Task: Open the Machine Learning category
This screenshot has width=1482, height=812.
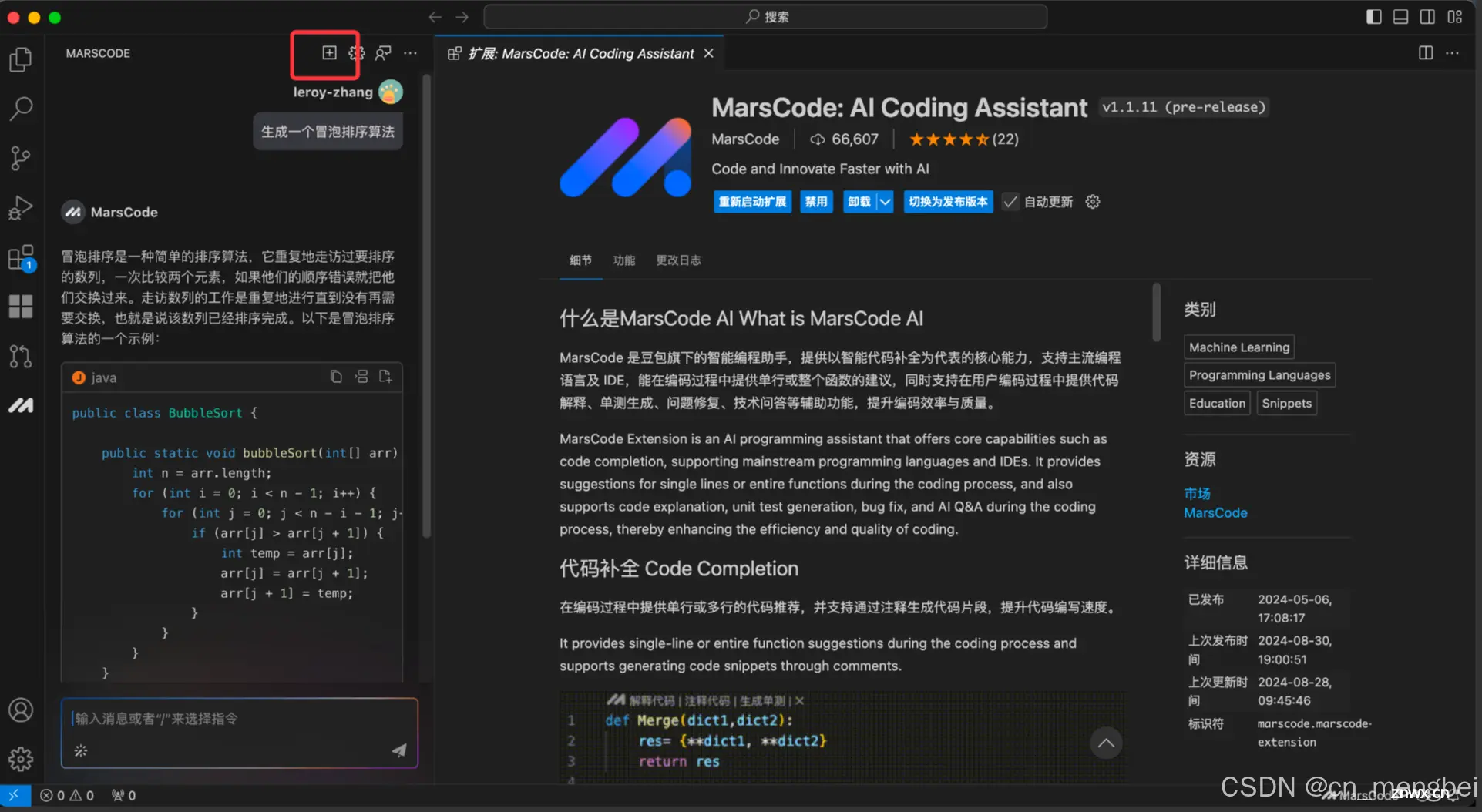Action: [1239, 347]
